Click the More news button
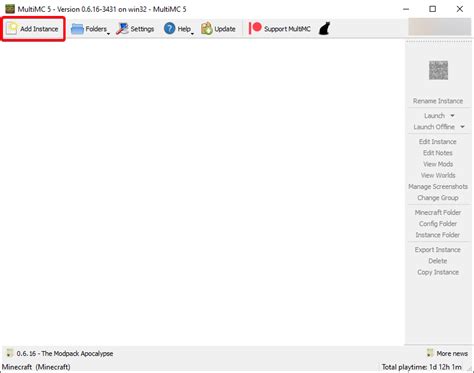 [447, 353]
